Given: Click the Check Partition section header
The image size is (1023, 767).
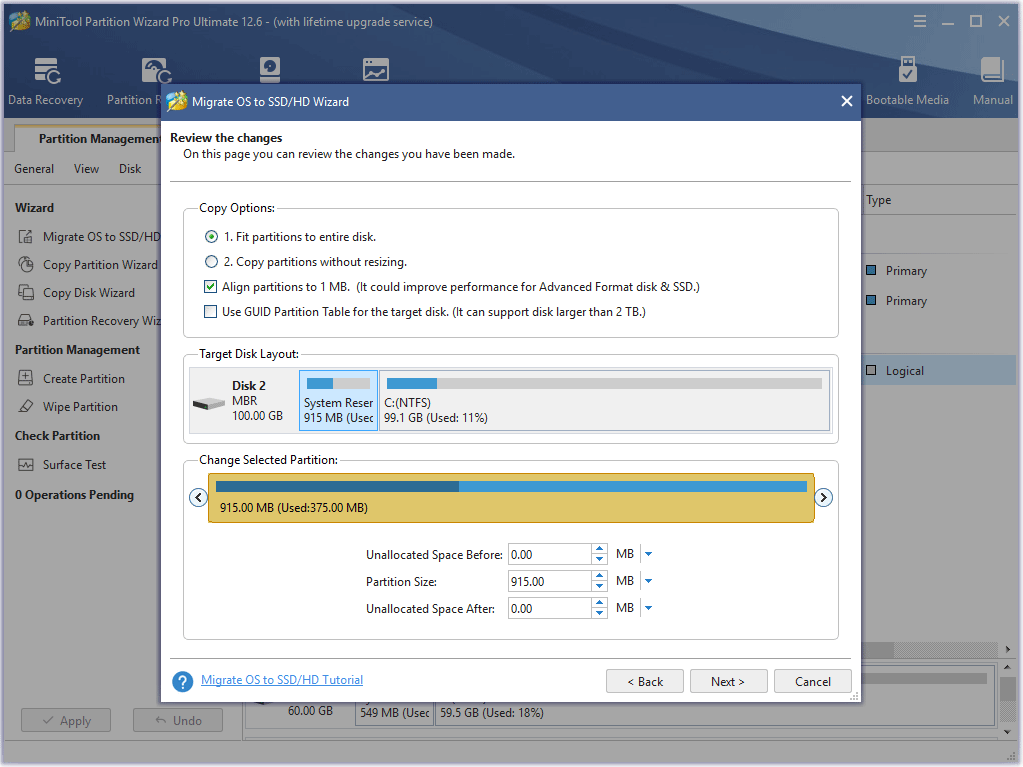Looking at the screenshot, I should [x=57, y=436].
